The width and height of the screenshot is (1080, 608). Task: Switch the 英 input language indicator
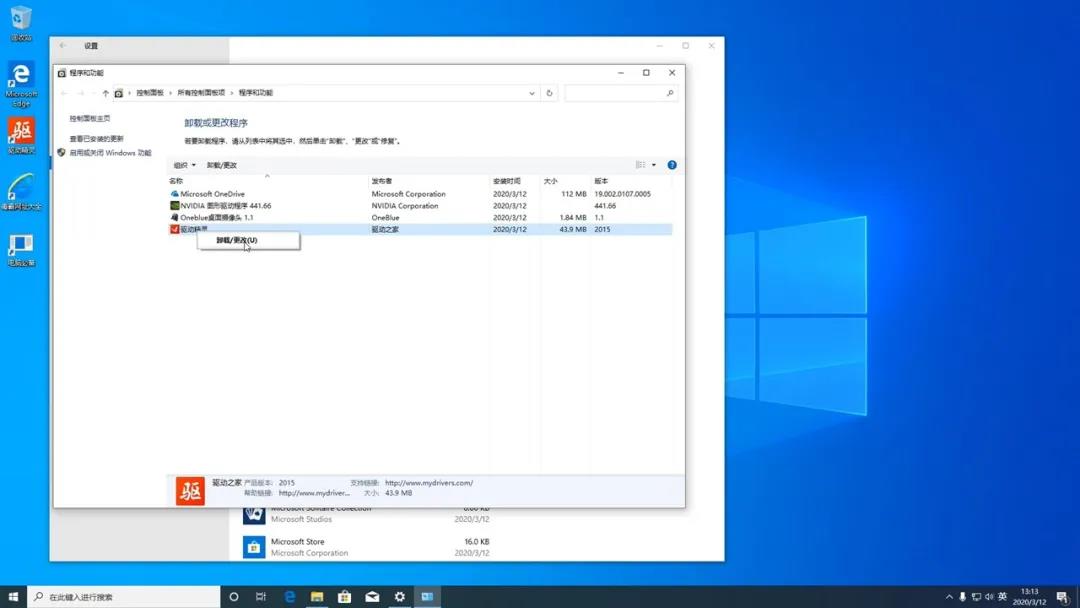(1003, 596)
